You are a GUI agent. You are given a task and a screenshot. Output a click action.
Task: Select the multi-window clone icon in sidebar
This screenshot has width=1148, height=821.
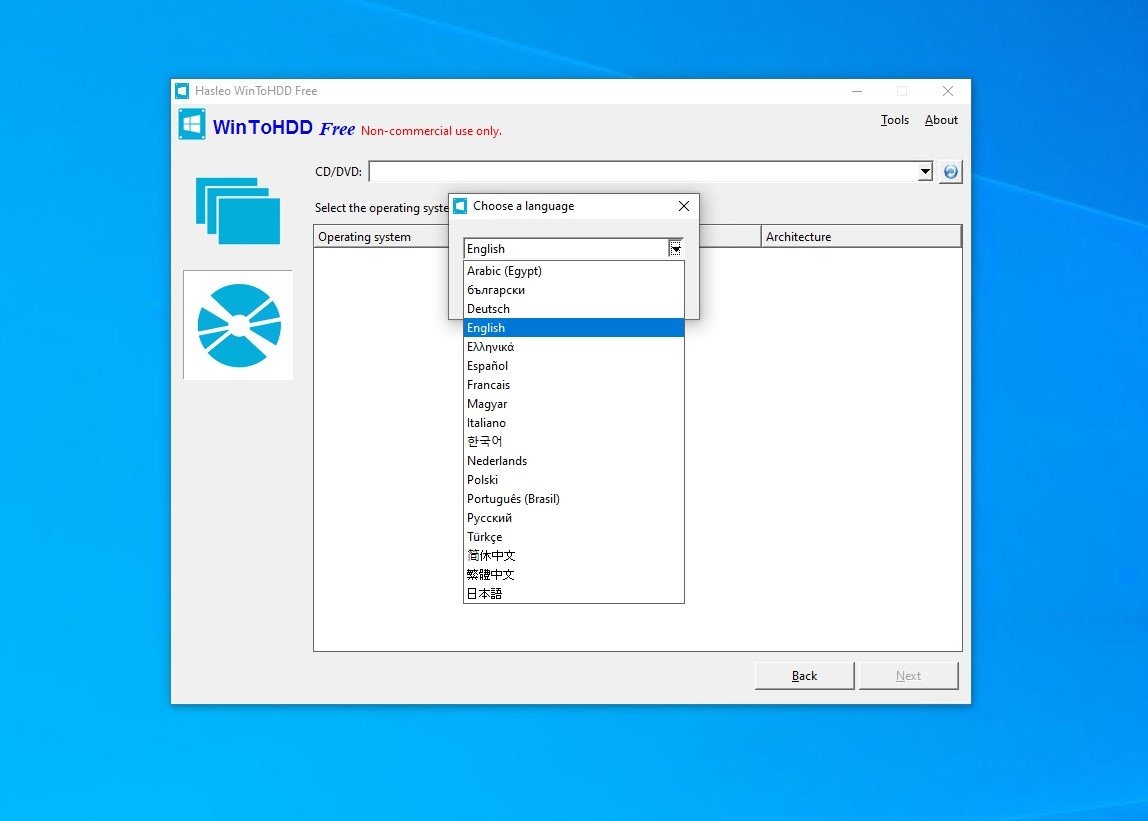click(x=238, y=211)
